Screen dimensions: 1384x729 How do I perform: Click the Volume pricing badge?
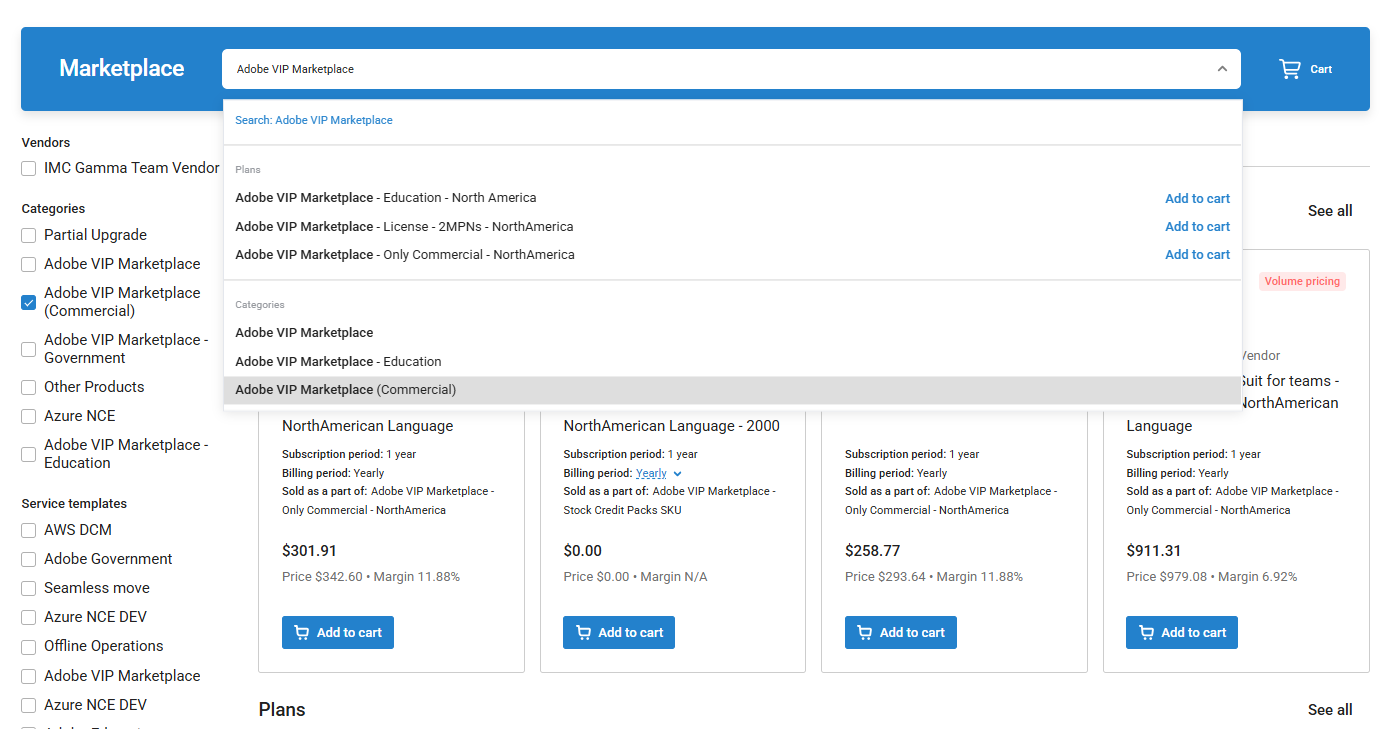1301,281
